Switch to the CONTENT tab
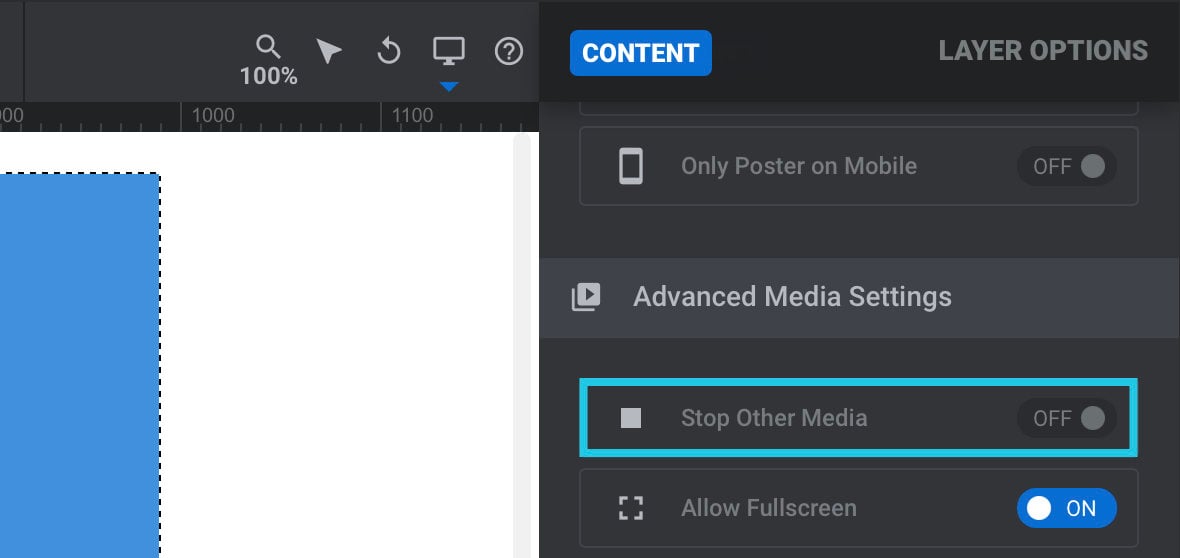1180x558 pixels. pyautogui.click(x=640, y=53)
